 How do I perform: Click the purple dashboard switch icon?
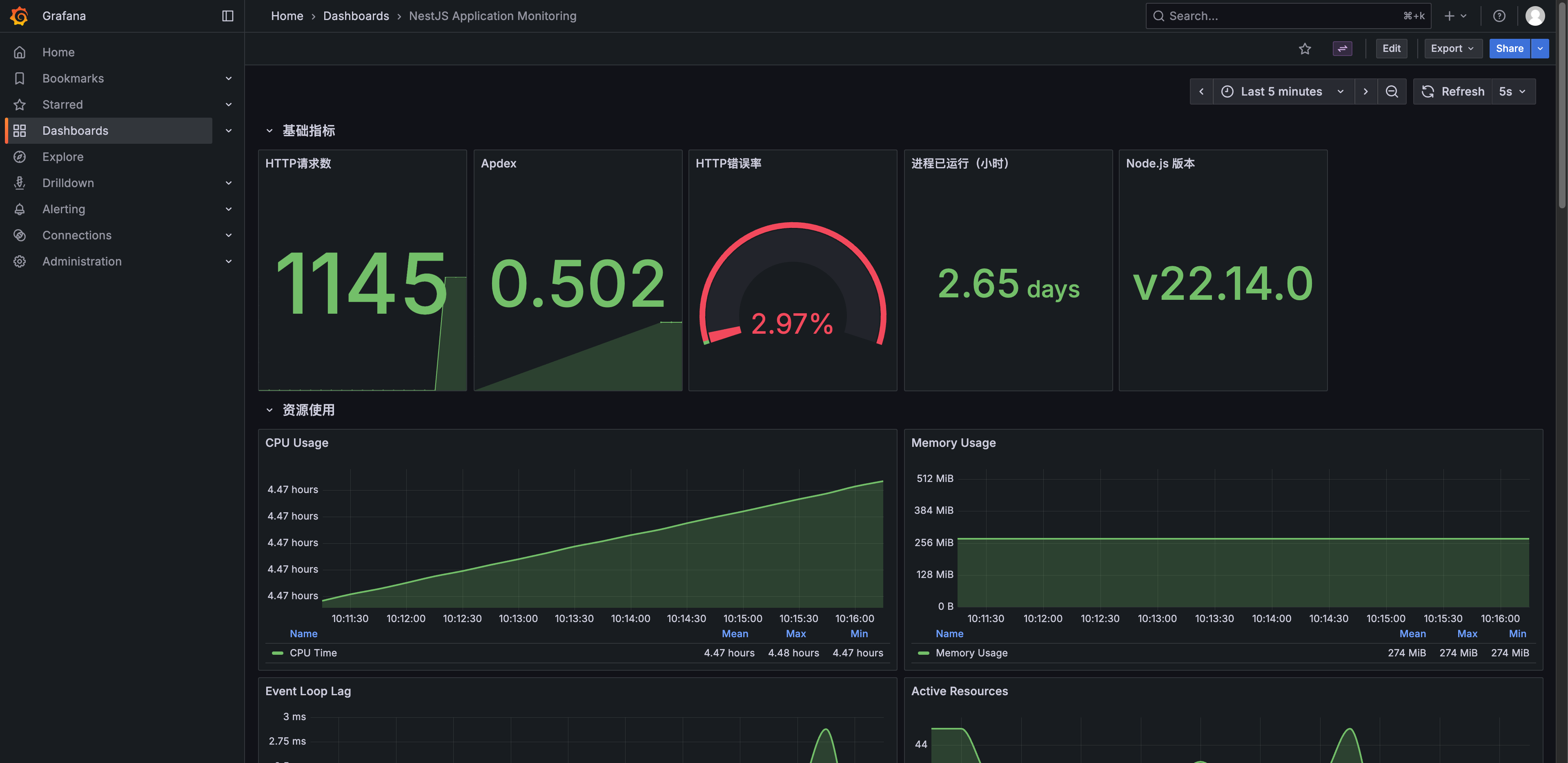tap(1342, 49)
